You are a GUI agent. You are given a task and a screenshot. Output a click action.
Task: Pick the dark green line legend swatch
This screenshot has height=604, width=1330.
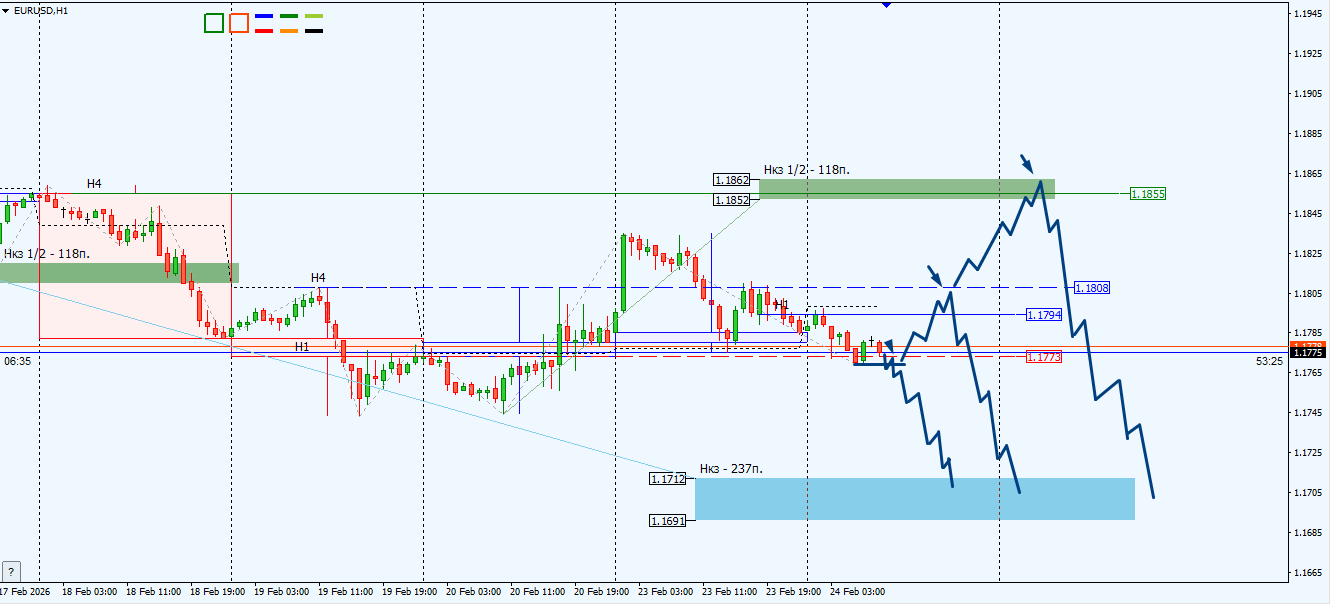289,17
